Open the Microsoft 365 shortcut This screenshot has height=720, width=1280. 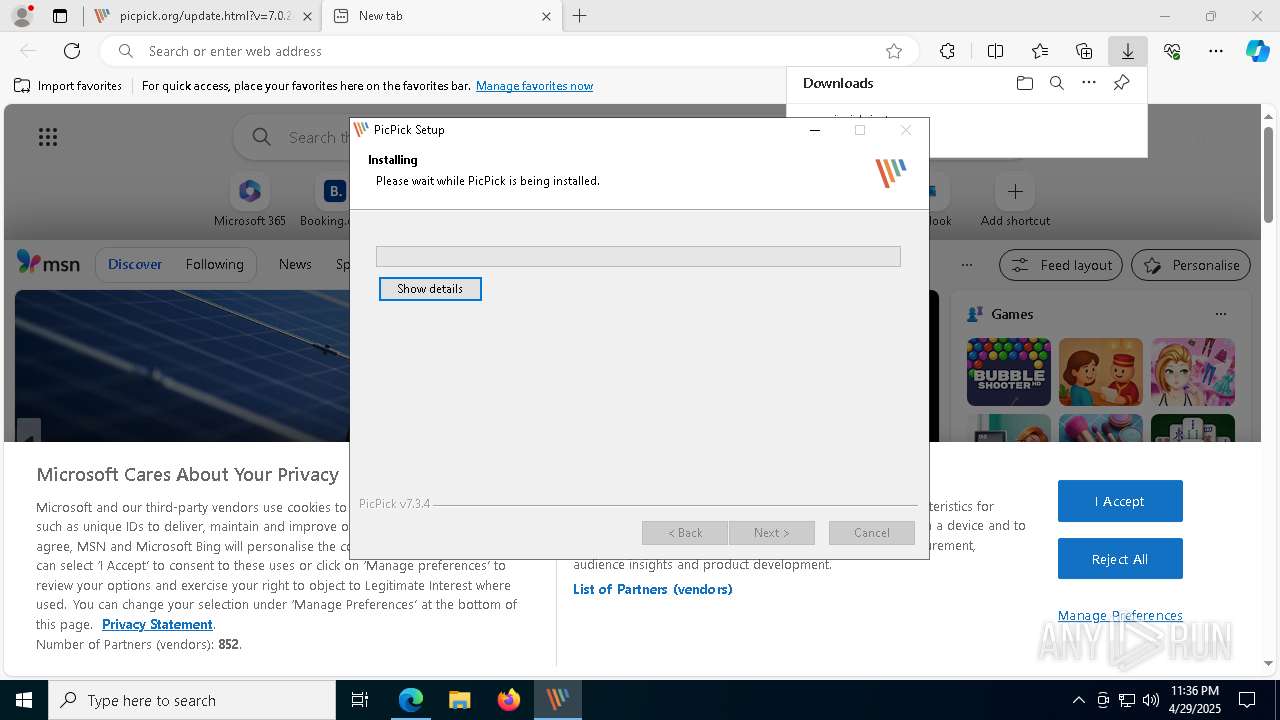point(250,202)
